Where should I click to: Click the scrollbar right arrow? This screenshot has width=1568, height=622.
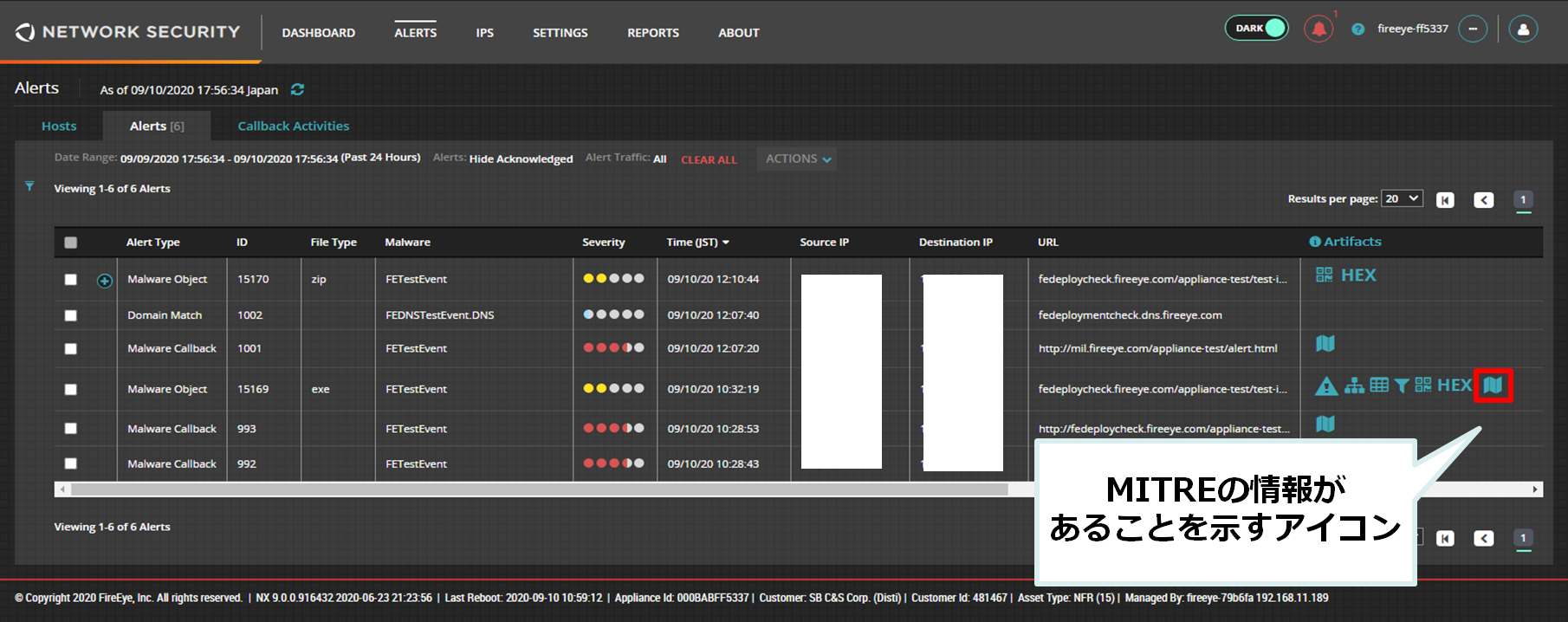click(1535, 489)
